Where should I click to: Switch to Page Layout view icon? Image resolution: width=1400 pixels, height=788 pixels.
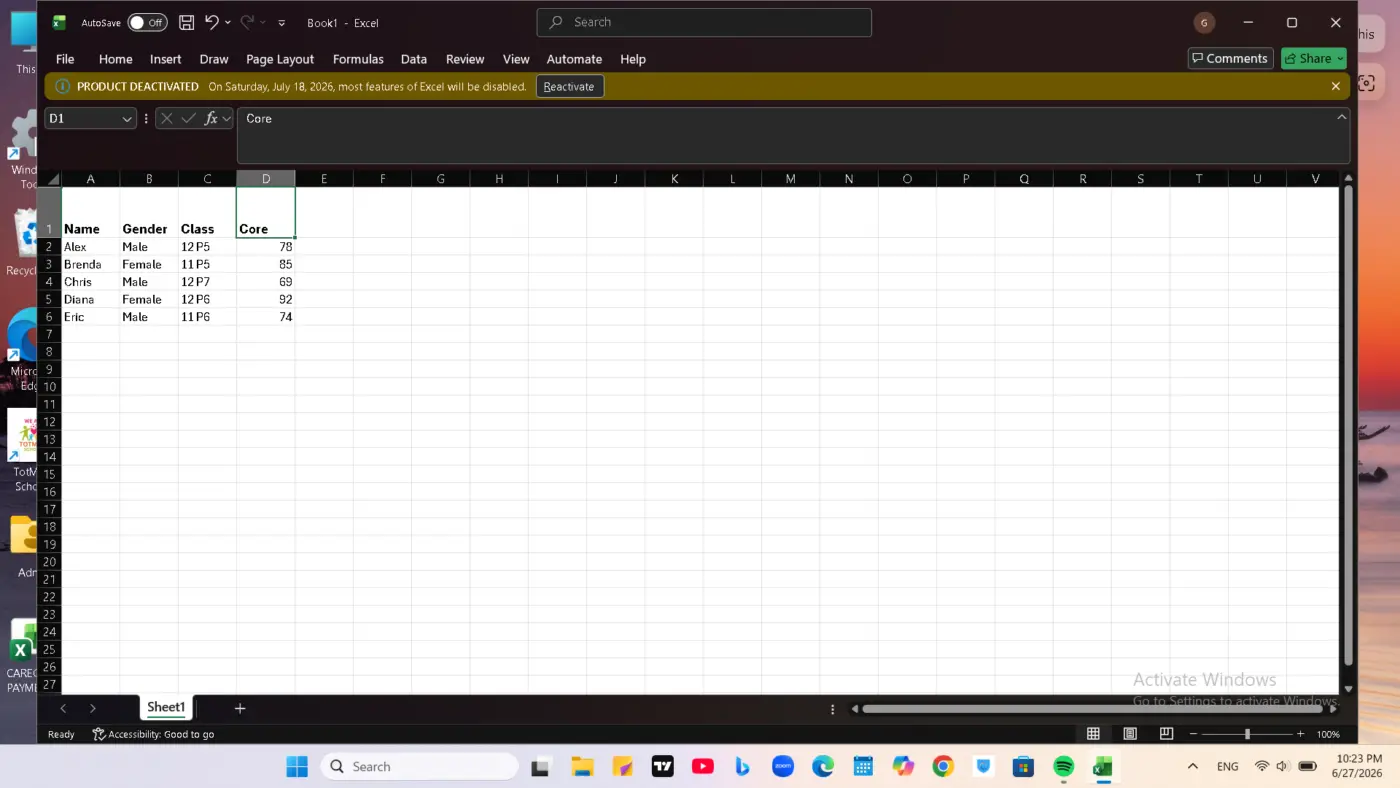click(x=1130, y=734)
